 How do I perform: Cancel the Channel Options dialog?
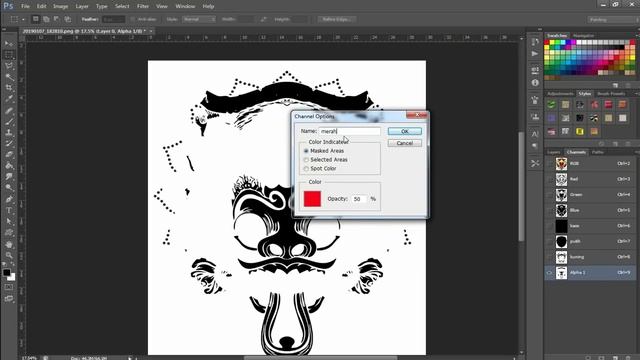click(x=404, y=143)
